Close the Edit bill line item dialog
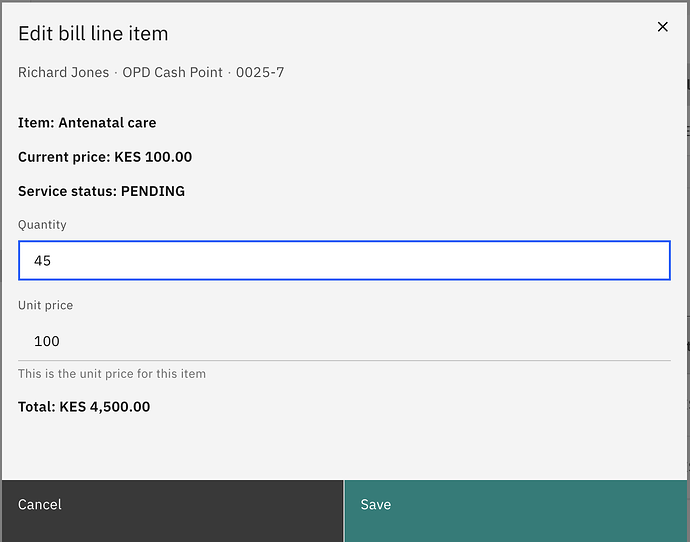690x542 pixels. pyautogui.click(x=662, y=27)
